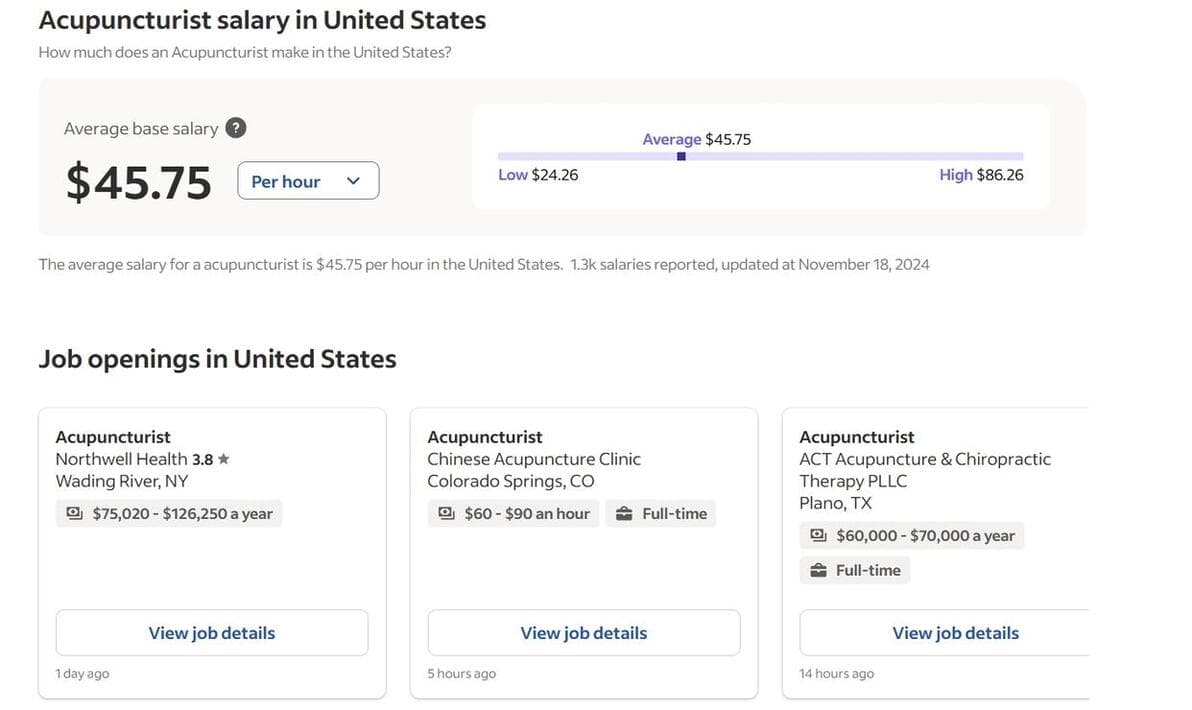Click the High $86.26 salary label
Viewport: 1192px width, 710px height.
click(981, 175)
